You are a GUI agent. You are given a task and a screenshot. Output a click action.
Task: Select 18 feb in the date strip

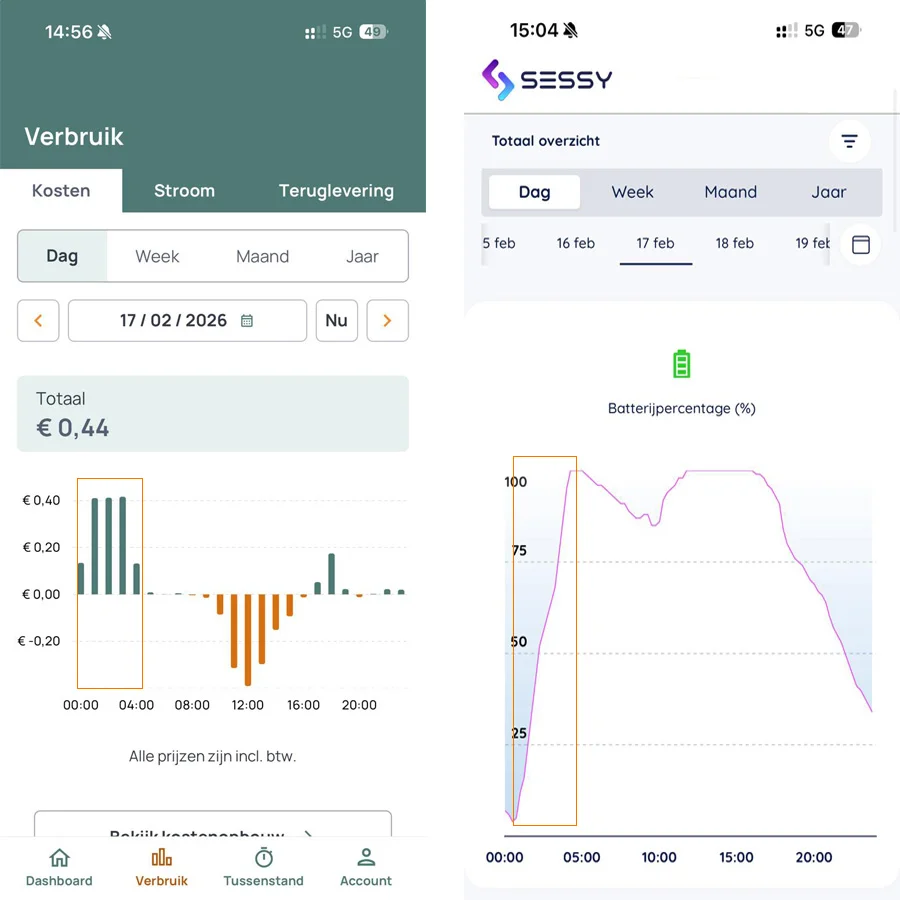pyautogui.click(x=734, y=243)
